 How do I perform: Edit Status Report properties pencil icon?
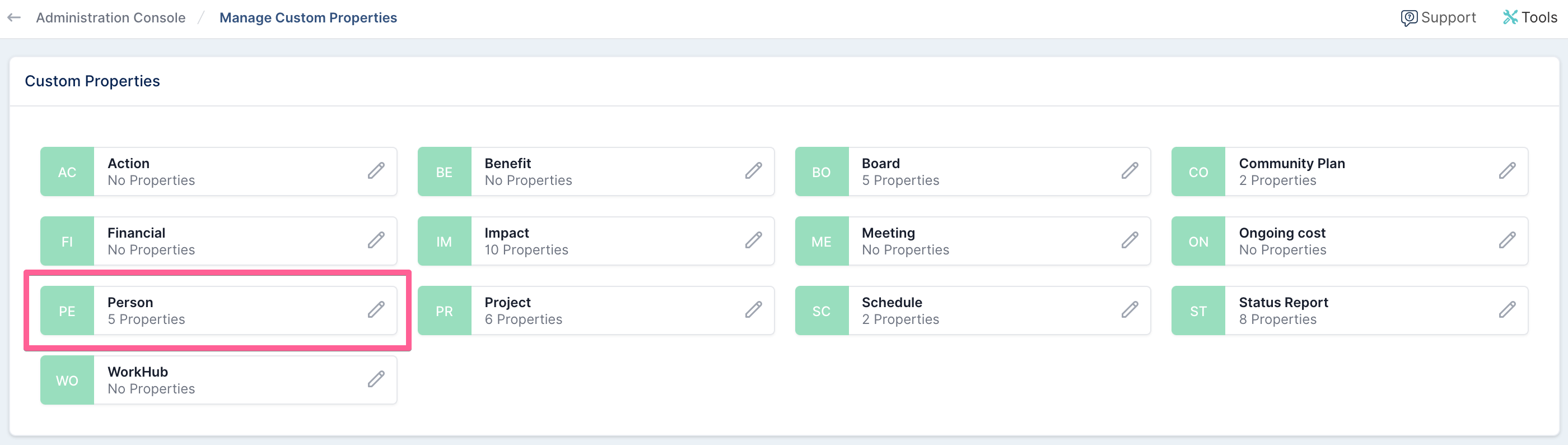[x=1507, y=310]
